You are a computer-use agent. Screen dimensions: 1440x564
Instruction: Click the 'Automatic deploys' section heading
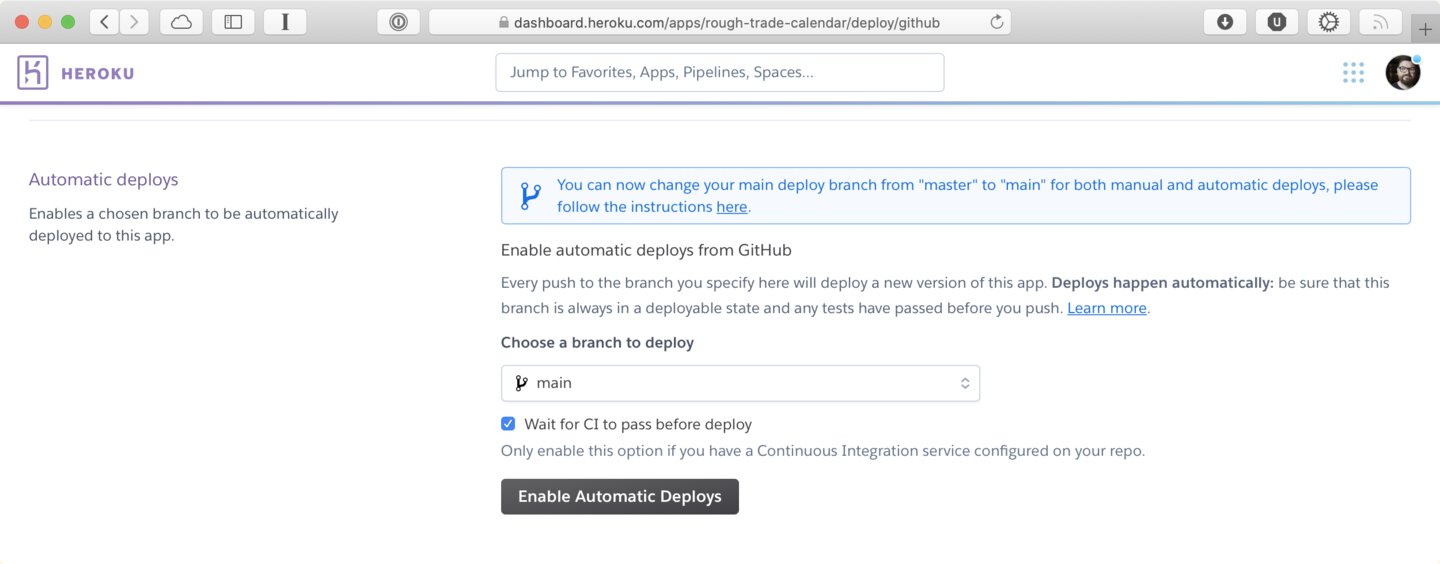pyautogui.click(x=104, y=180)
